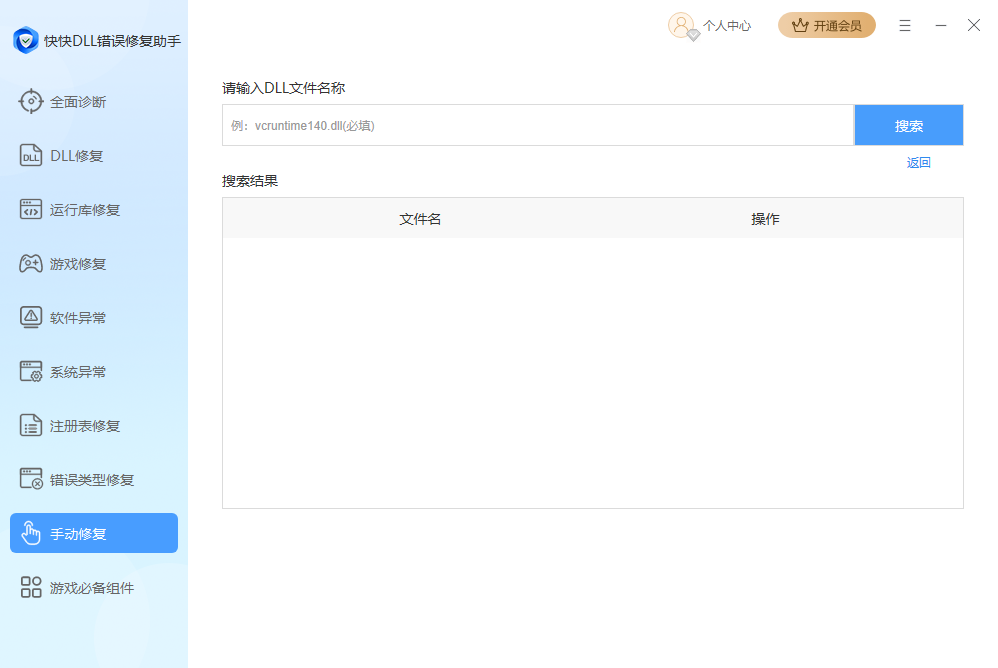Select the 错误类型修复 window icon
Screen dimensions: 998x668
pyautogui.click(x=31, y=479)
